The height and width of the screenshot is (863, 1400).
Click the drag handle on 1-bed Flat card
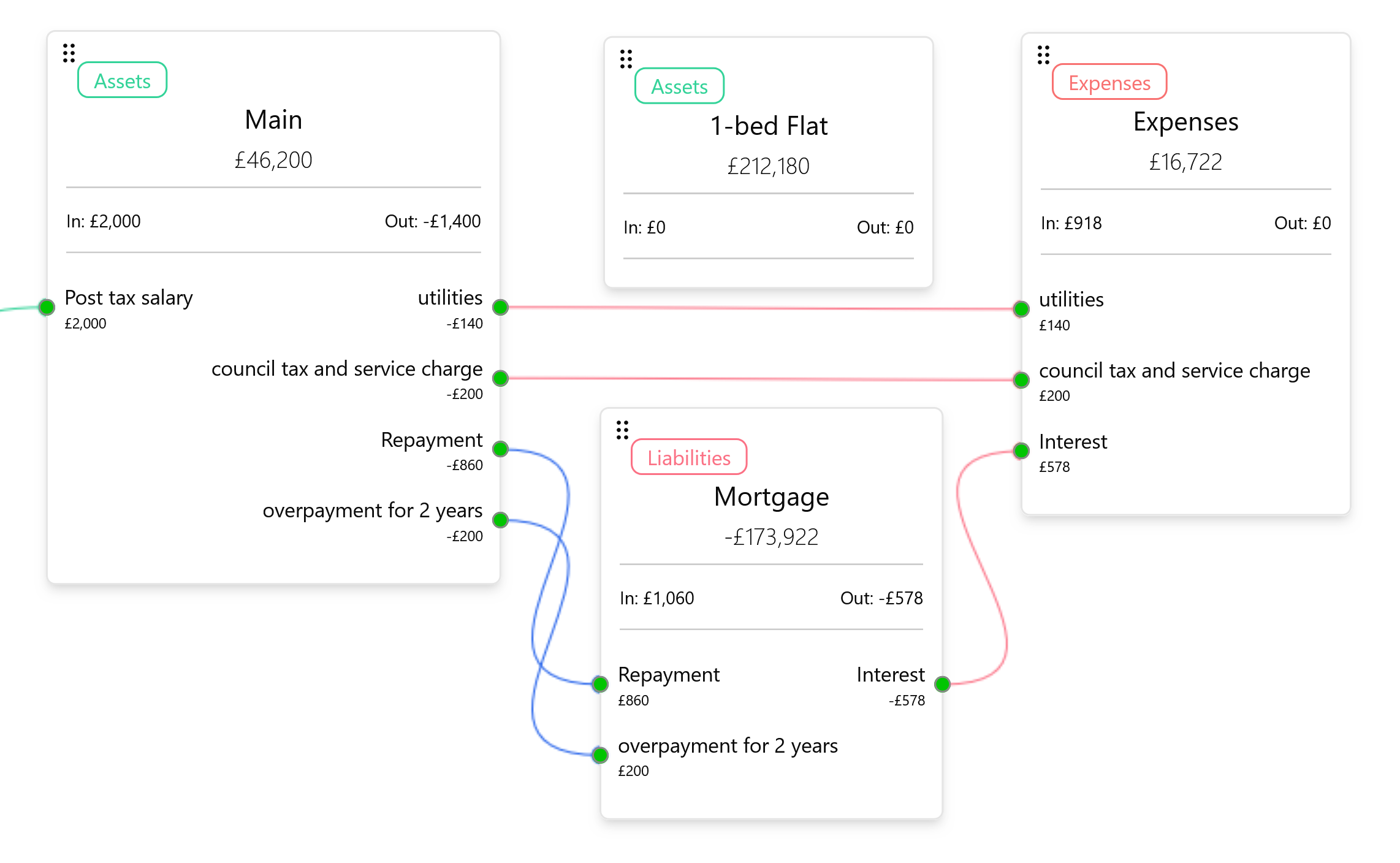click(626, 59)
